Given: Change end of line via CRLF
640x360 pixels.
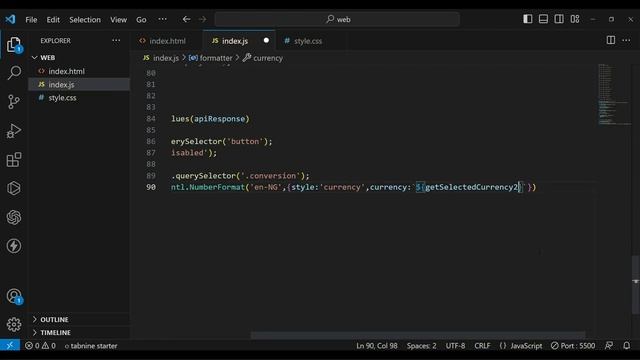Looking at the screenshot, I should point(482,346).
